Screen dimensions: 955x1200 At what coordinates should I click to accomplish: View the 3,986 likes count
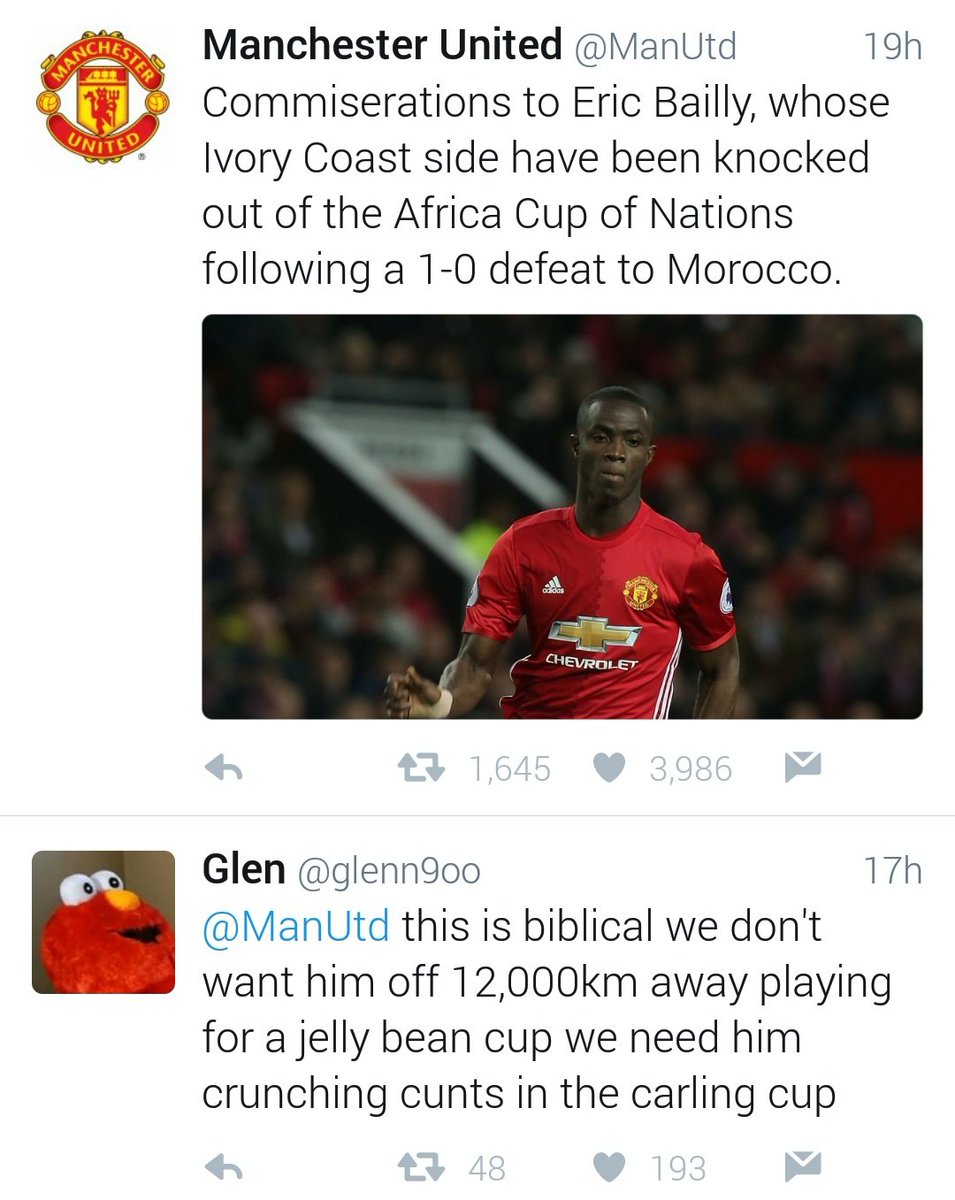(691, 769)
